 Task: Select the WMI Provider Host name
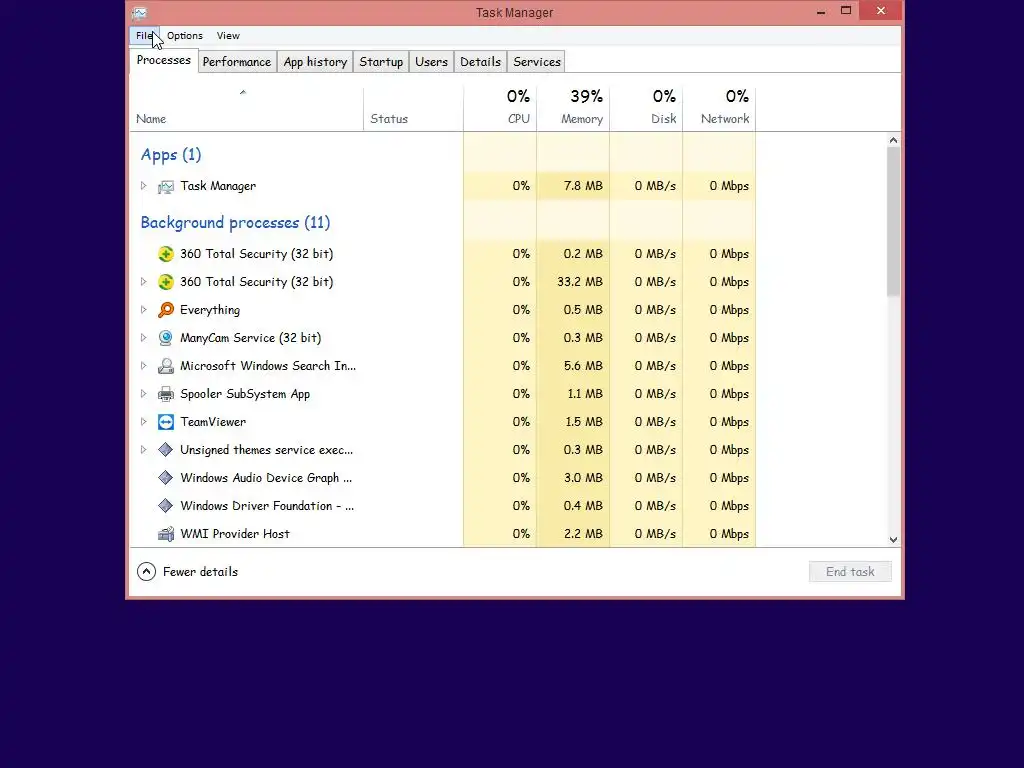click(235, 534)
